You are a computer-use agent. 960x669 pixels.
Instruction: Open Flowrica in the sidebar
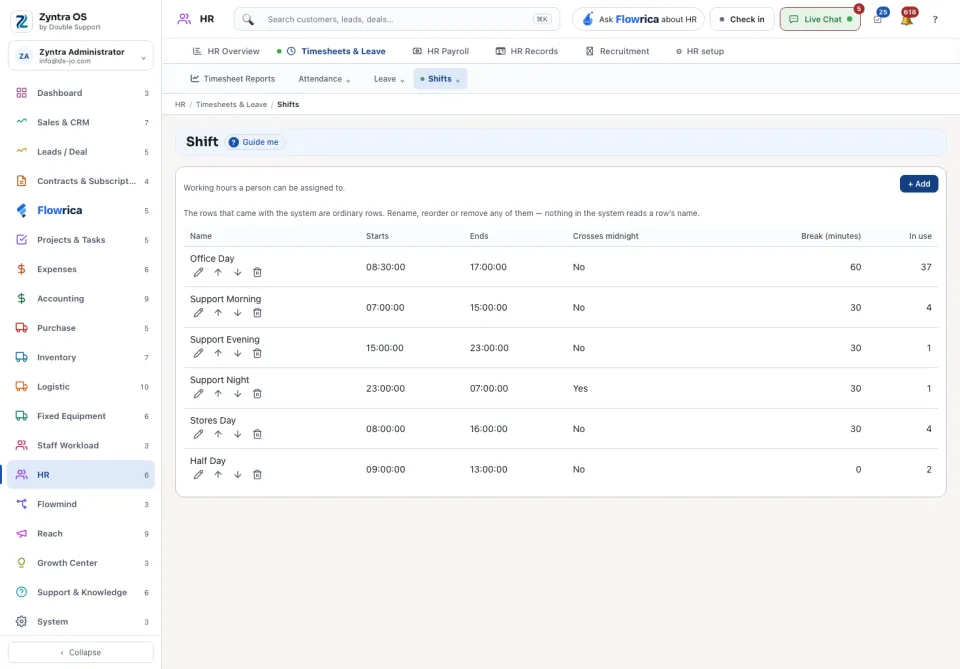(x=81, y=210)
